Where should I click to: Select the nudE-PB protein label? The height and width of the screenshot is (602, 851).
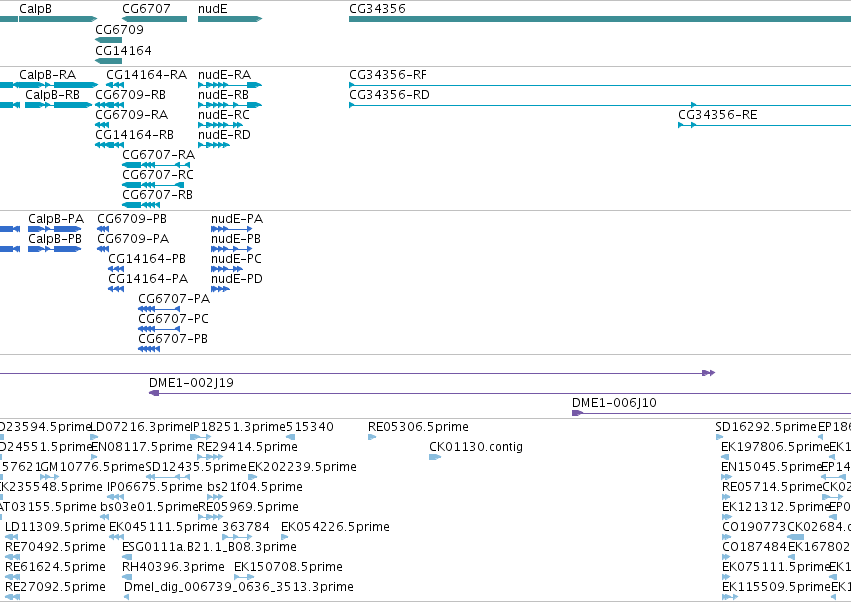(x=236, y=239)
